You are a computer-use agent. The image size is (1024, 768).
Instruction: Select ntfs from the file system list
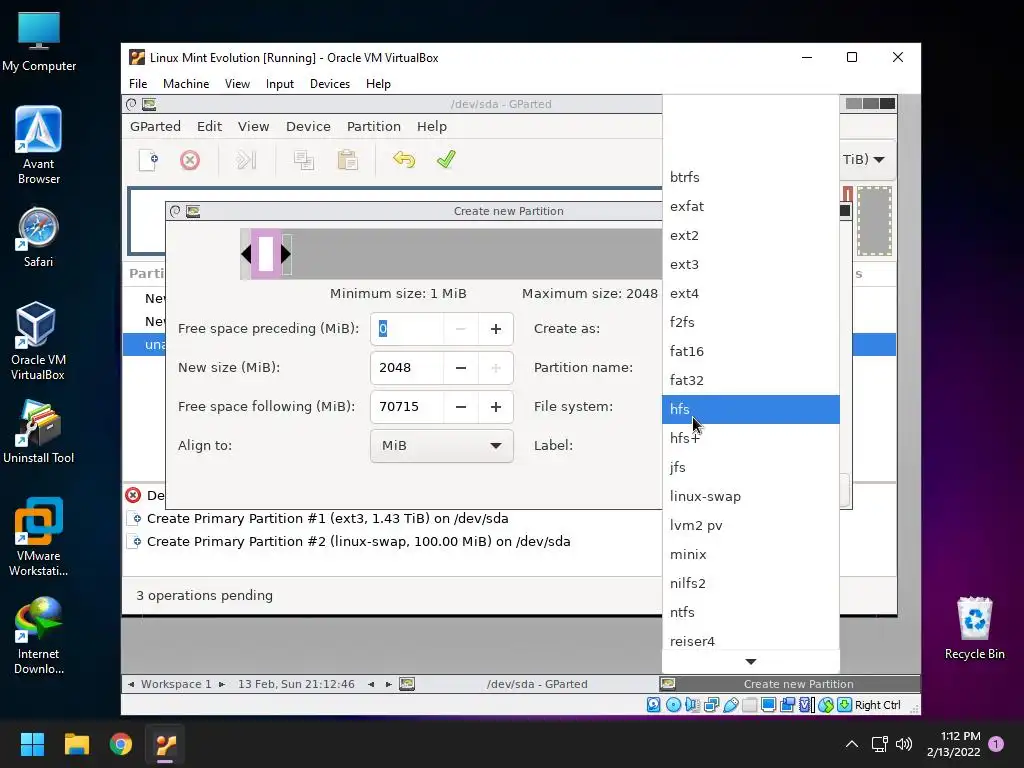(750, 612)
